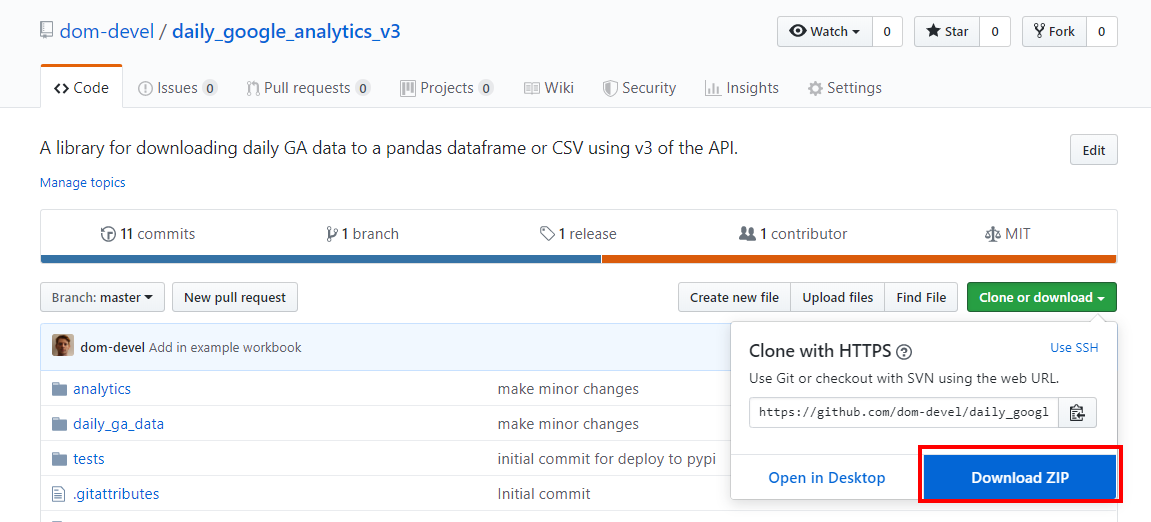Edit the repository description
The image size is (1151, 522).
(1094, 150)
